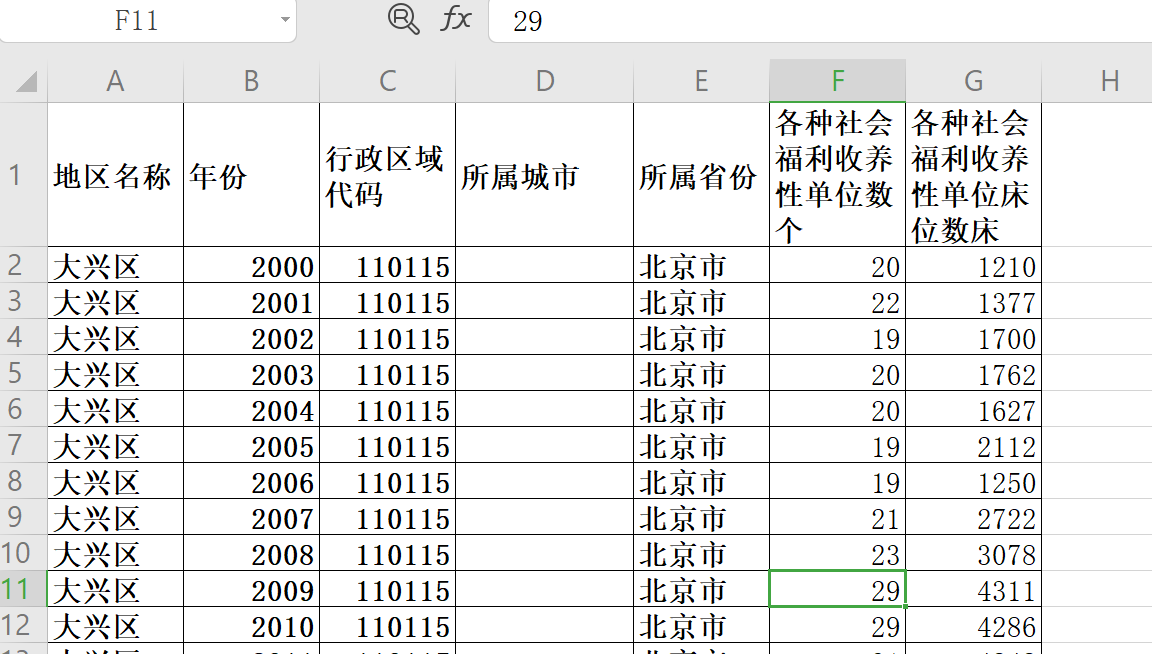
Task: Click the header cell 行政区域代码
Action: pyautogui.click(x=387, y=175)
